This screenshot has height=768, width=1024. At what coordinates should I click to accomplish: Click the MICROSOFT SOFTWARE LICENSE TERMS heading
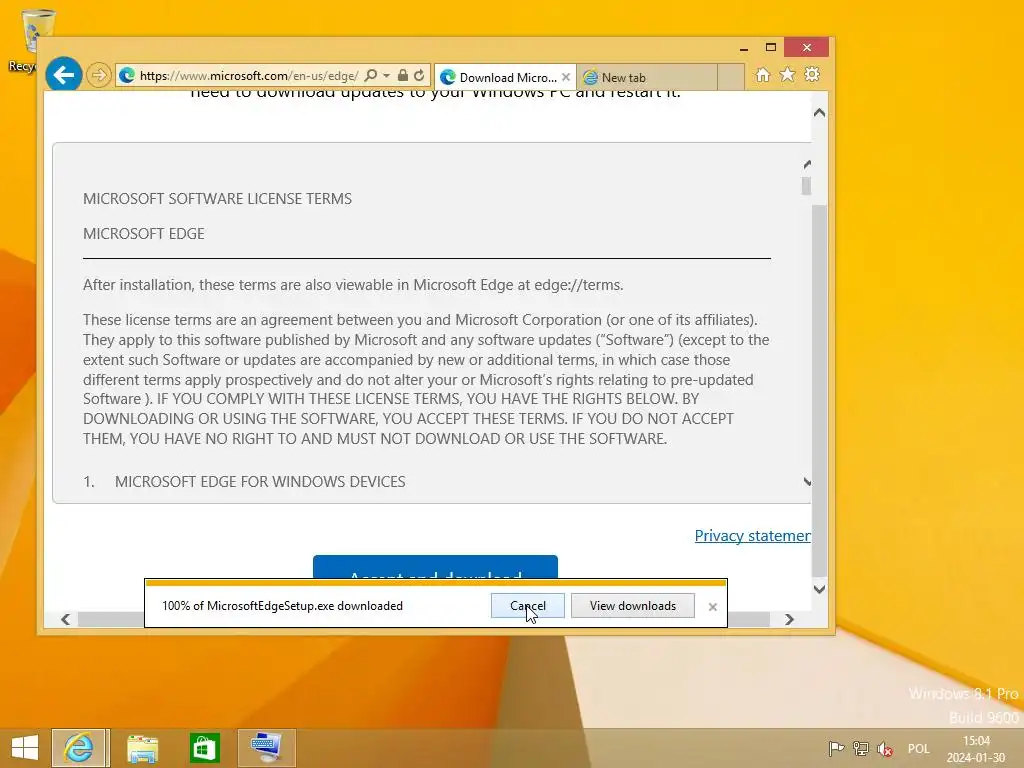[x=217, y=199]
